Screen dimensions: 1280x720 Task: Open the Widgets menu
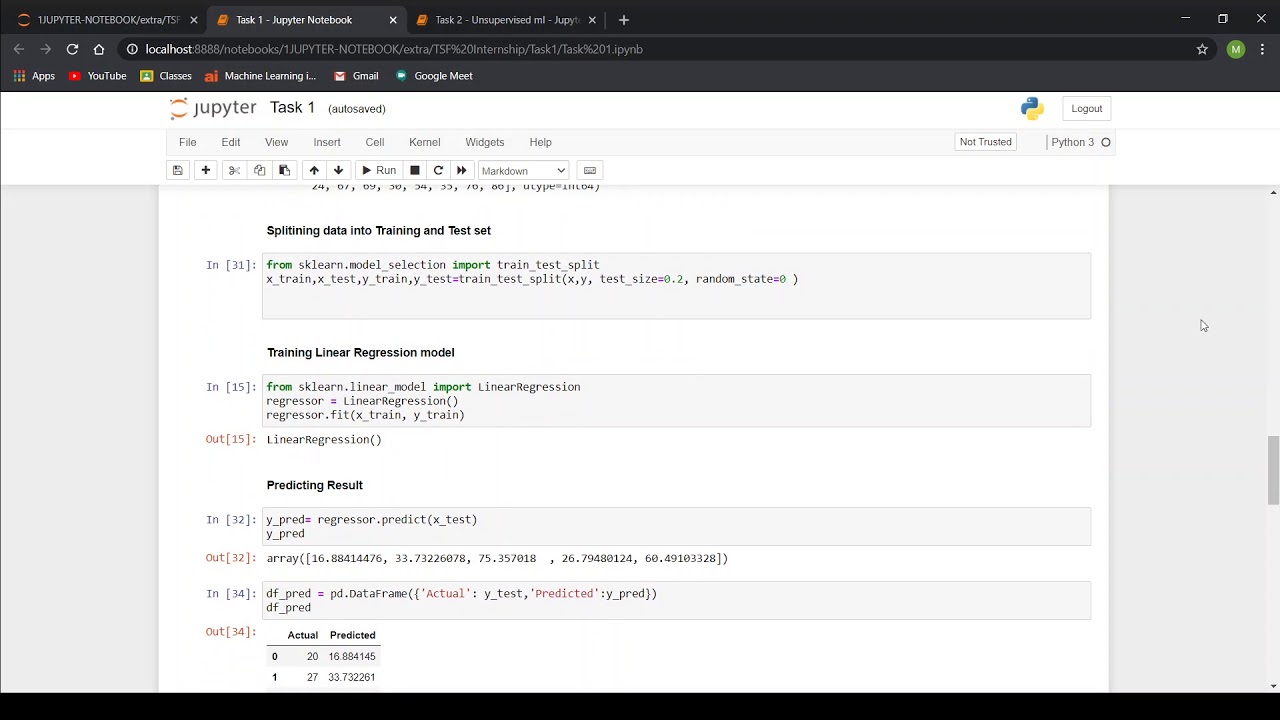(484, 142)
